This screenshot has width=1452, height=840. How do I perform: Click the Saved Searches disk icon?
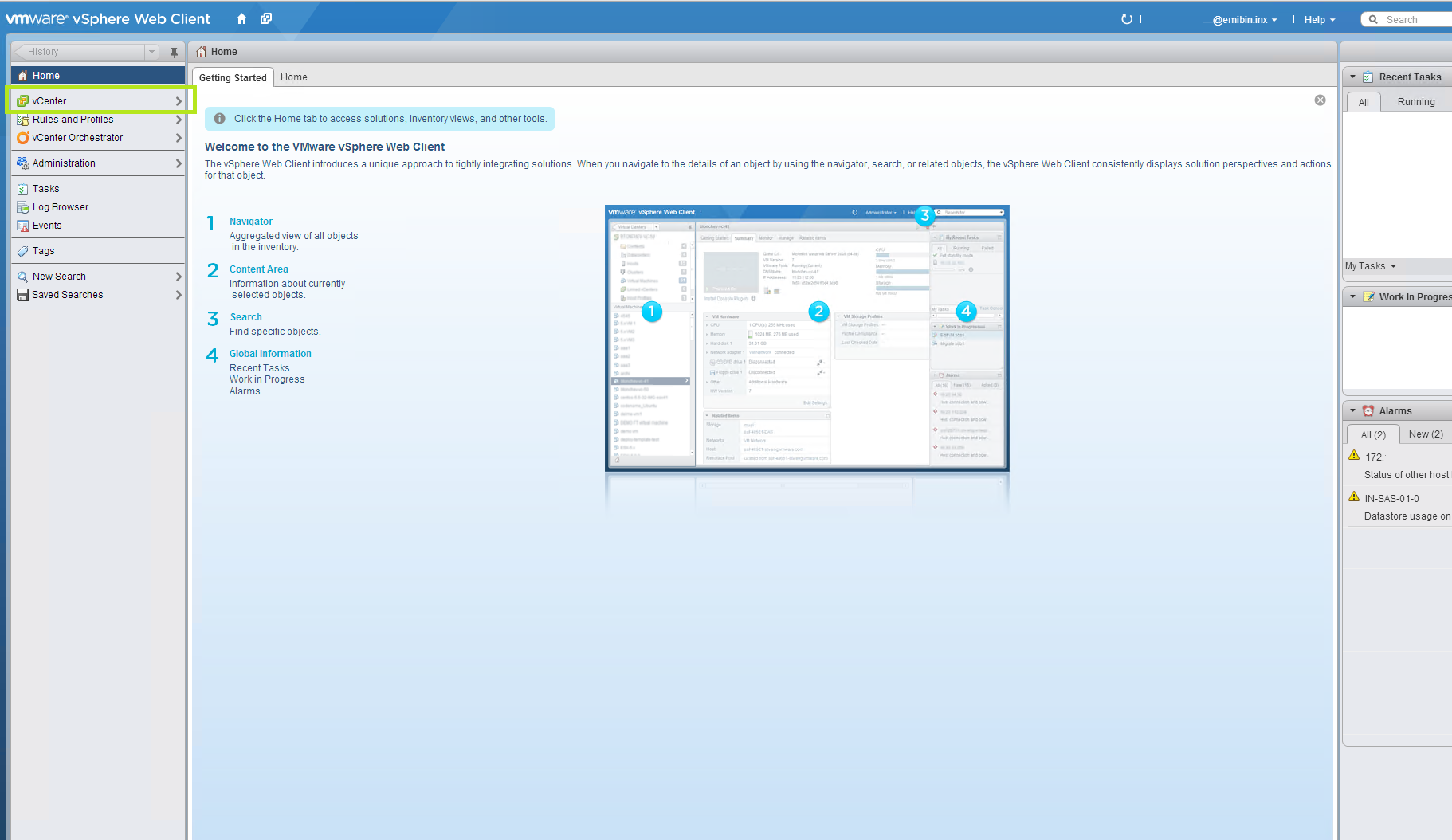click(22, 295)
